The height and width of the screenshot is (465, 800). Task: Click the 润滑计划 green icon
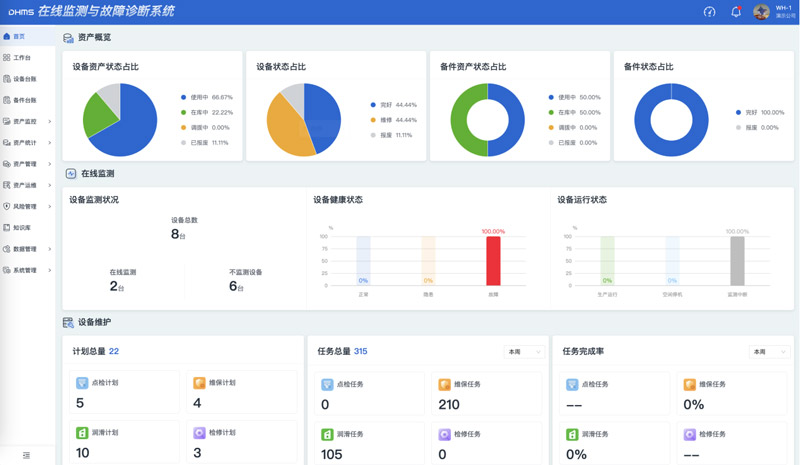[x=82, y=434]
